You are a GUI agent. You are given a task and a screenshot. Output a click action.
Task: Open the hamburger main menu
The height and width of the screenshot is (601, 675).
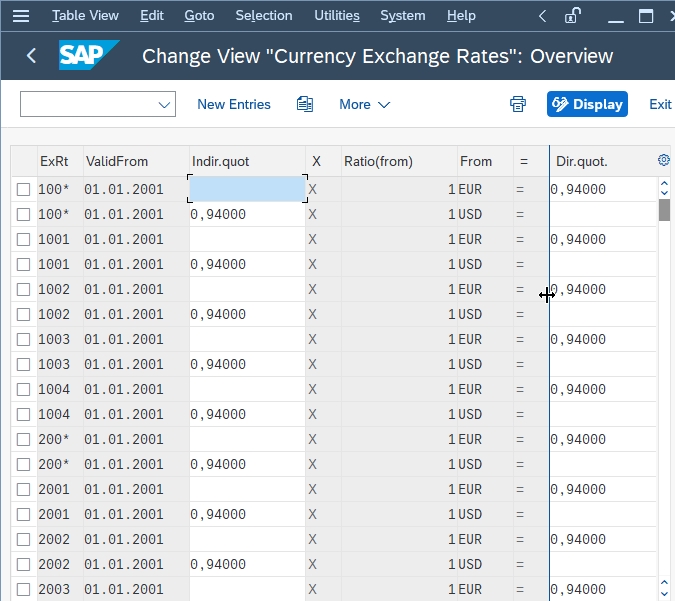[21, 16]
